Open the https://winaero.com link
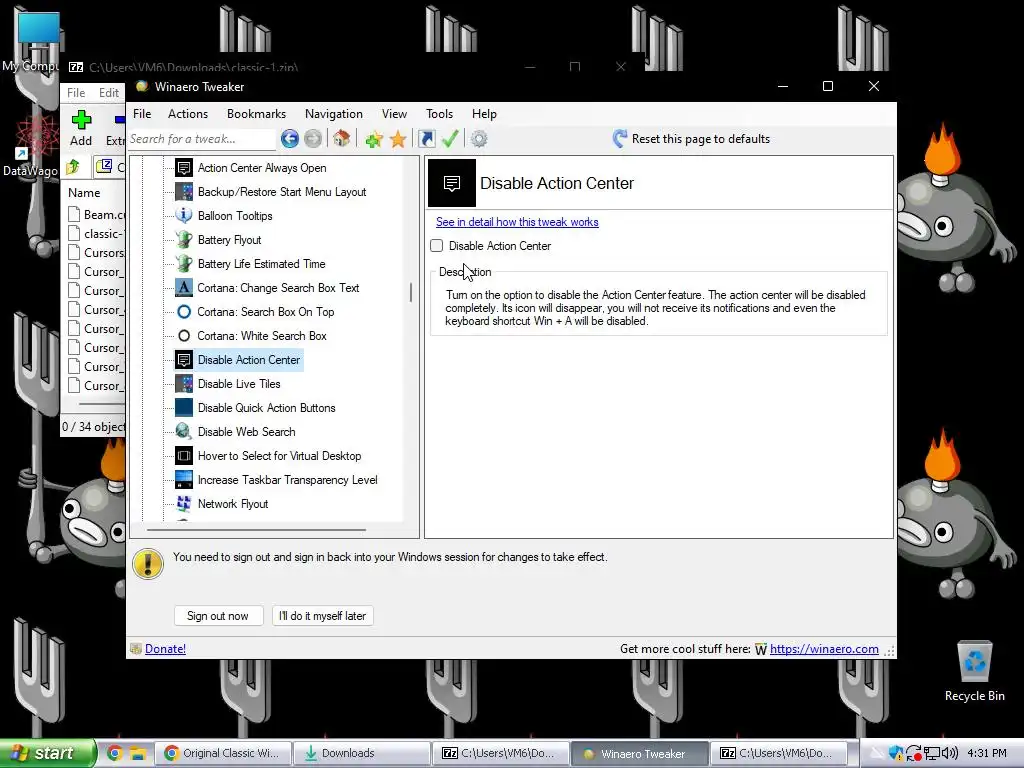Screen dimensions: 1024x768 pos(824,648)
